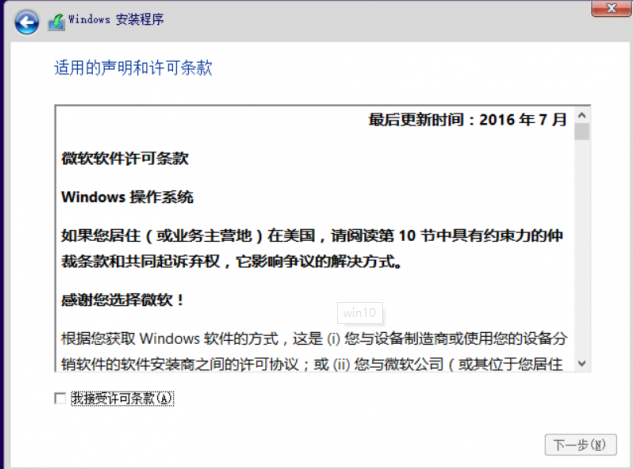This screenshot has width=633, height=469.
Task: Check the 我接受许可条款(A) box
Action: coord(60,398)
